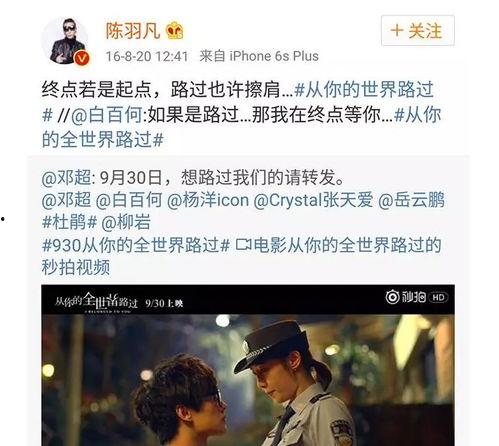Open @杨洋icon mention
The width and height of the screenshot is (499, 446).
pos(208,200)
